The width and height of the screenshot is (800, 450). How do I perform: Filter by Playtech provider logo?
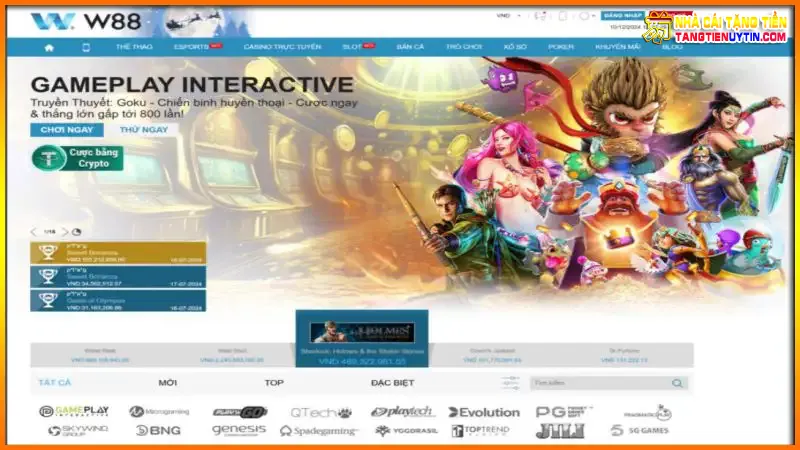[x=403, y=412]
